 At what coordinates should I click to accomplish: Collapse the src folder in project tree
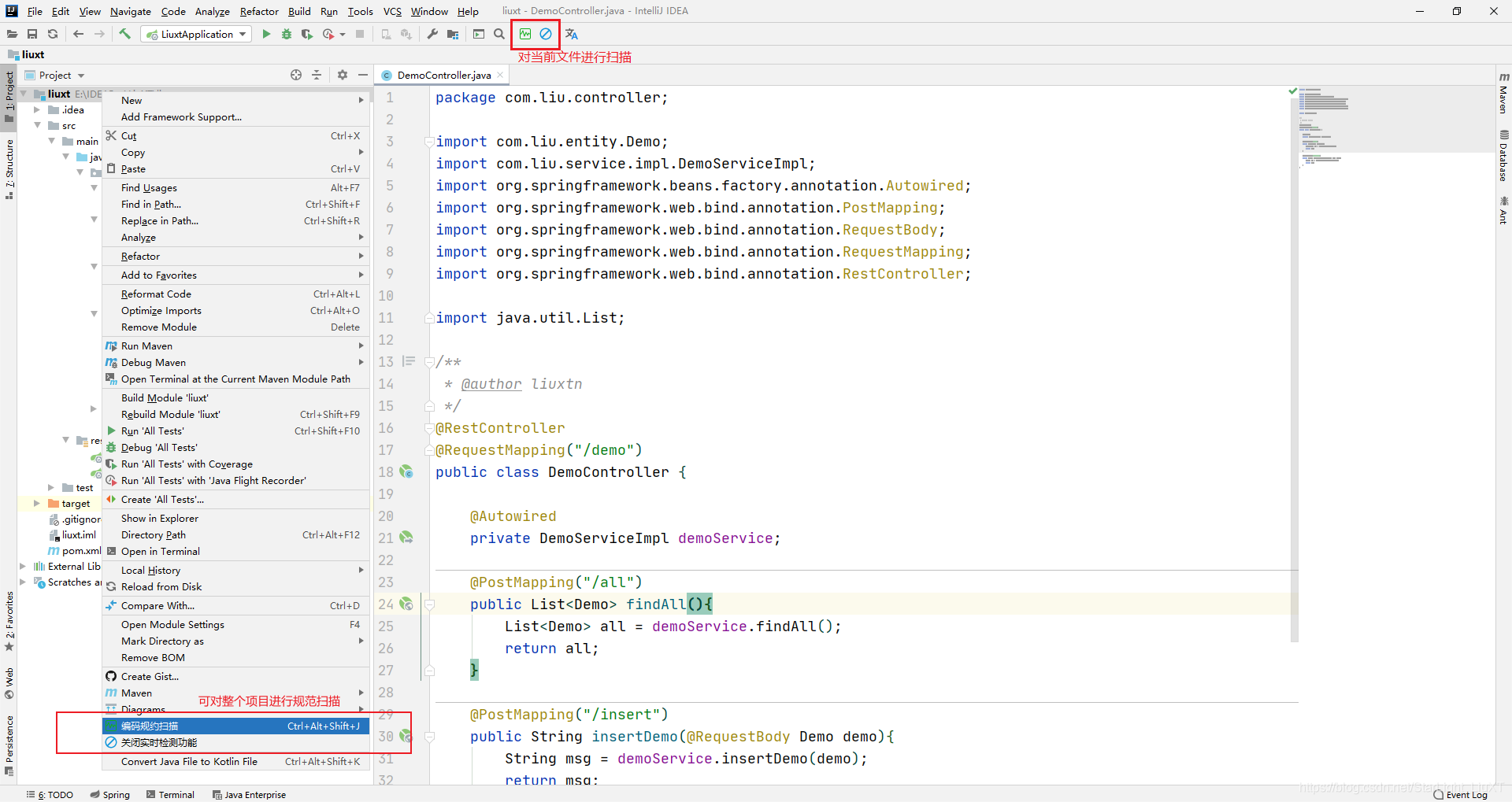tap(37, 125)
